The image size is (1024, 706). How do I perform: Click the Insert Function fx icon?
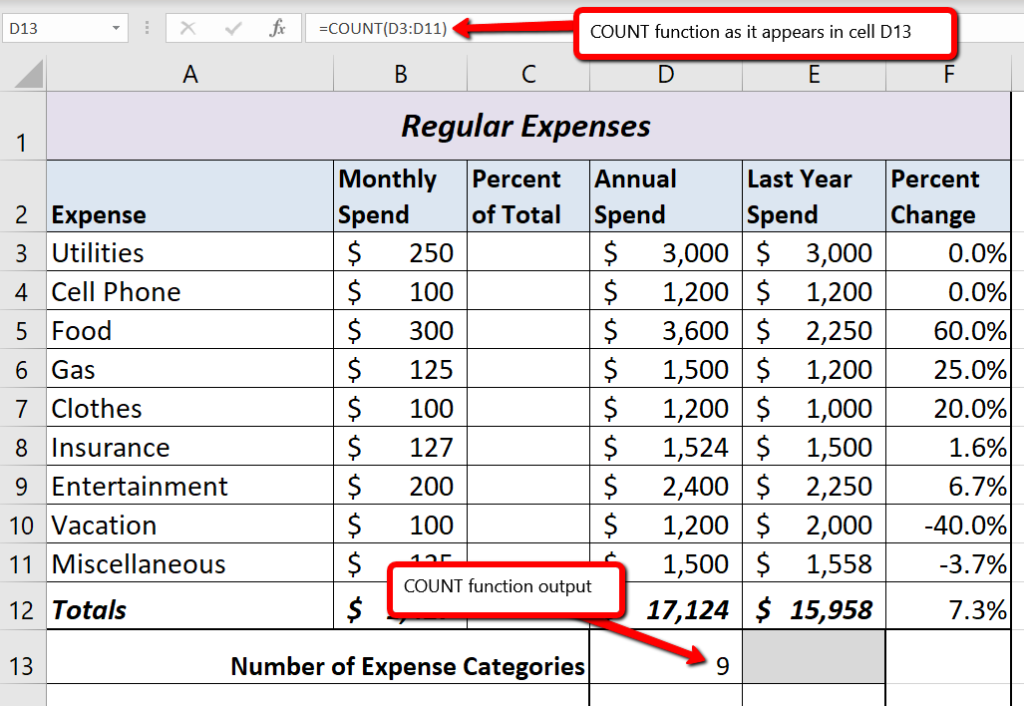pyautogui.click(x=278, y=28)
